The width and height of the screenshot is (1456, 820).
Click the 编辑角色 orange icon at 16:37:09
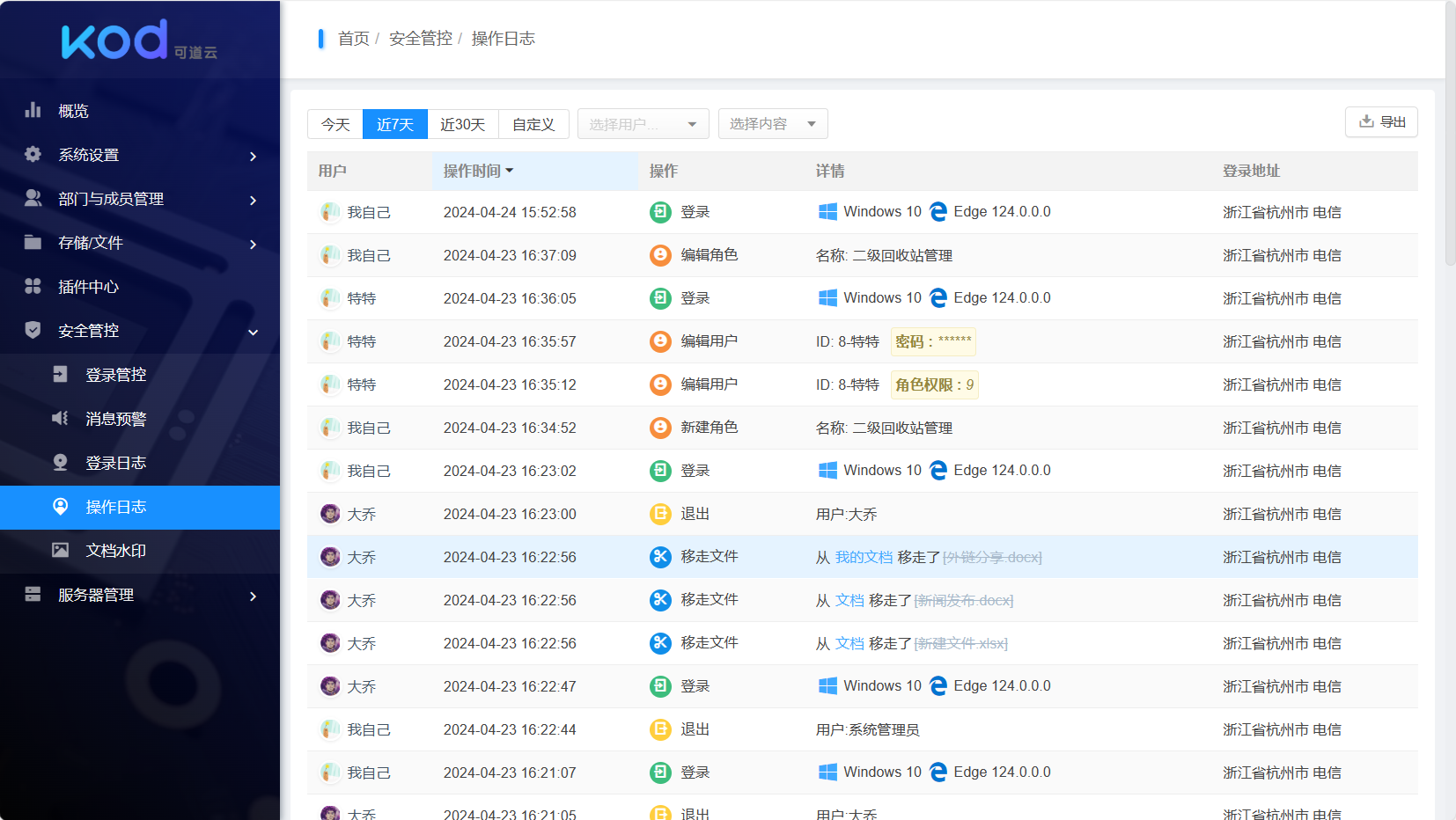pyautogui.click(x=660, y=255)
